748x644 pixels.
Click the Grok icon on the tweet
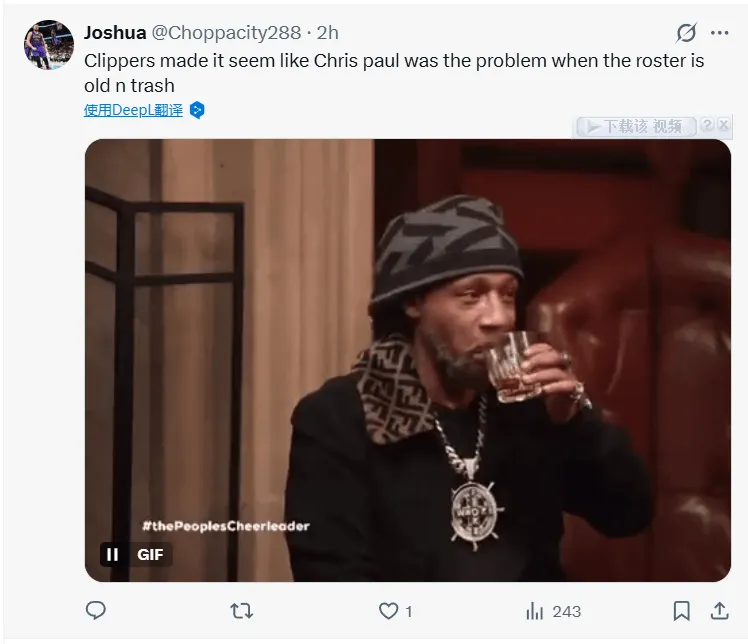click(x=686, y=32)
